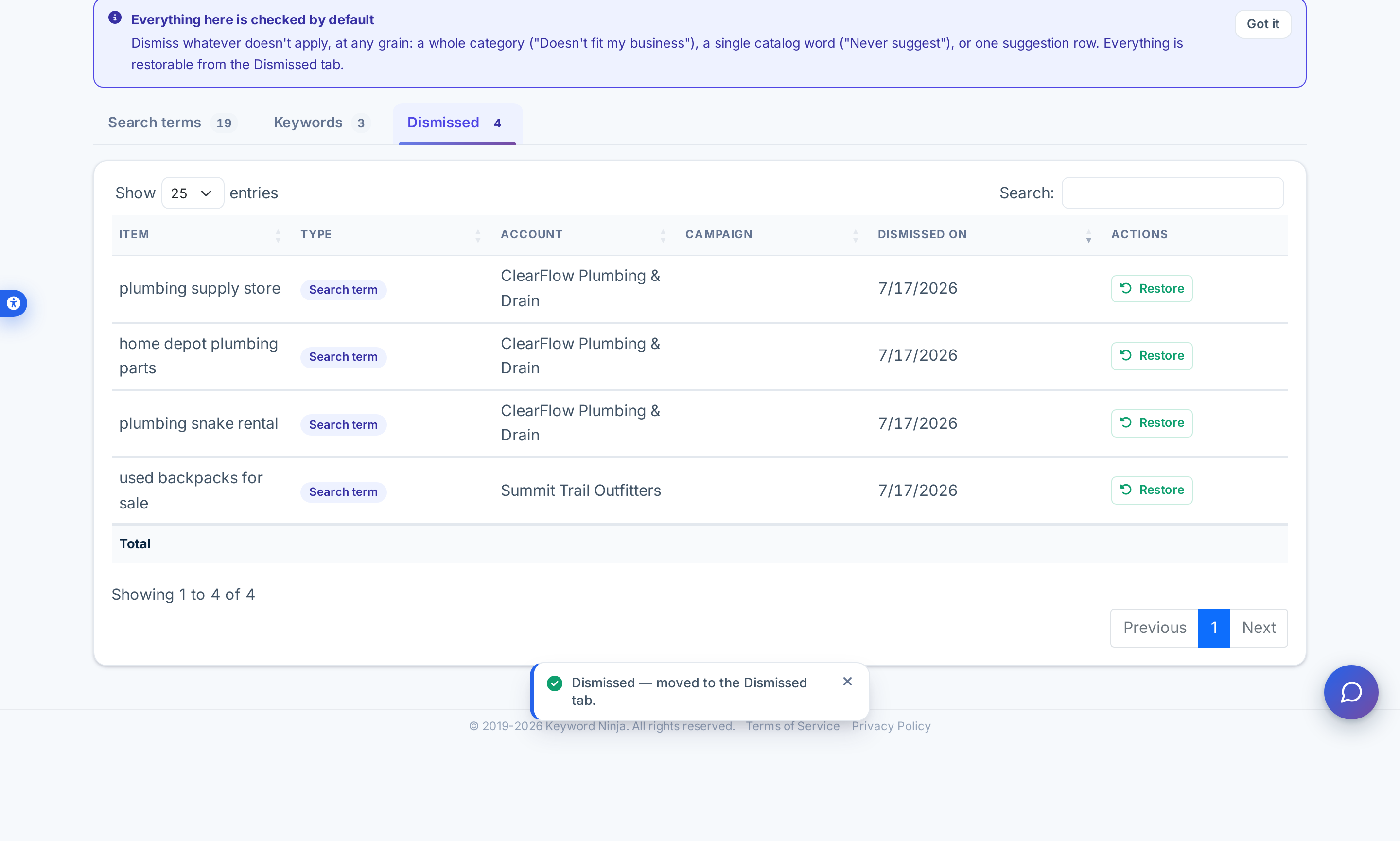The width and height of the screenshot is (1400, 841).
Task: Go to Previous page
Action: click(1154, 628)
